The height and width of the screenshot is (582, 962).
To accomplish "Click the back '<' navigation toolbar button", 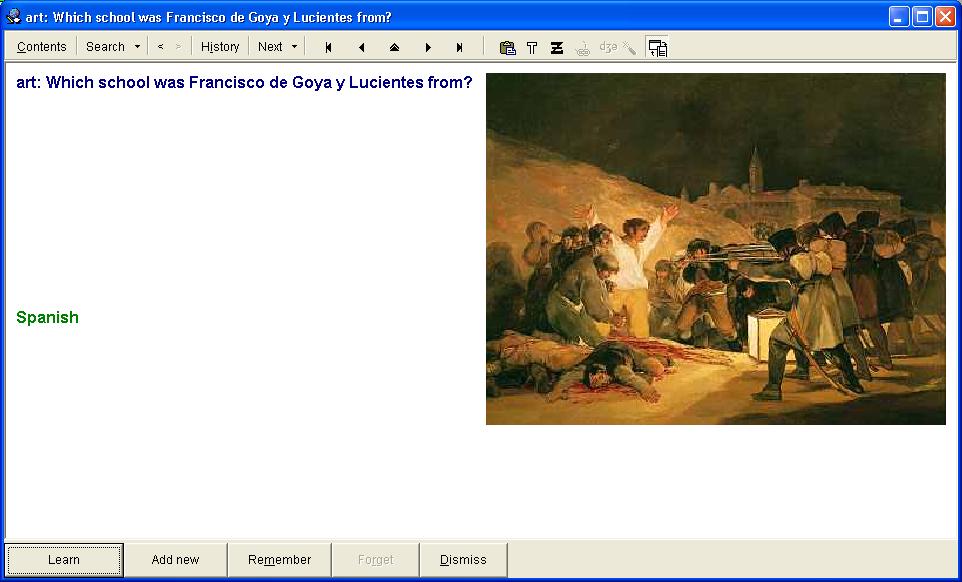I will point(161,47).
